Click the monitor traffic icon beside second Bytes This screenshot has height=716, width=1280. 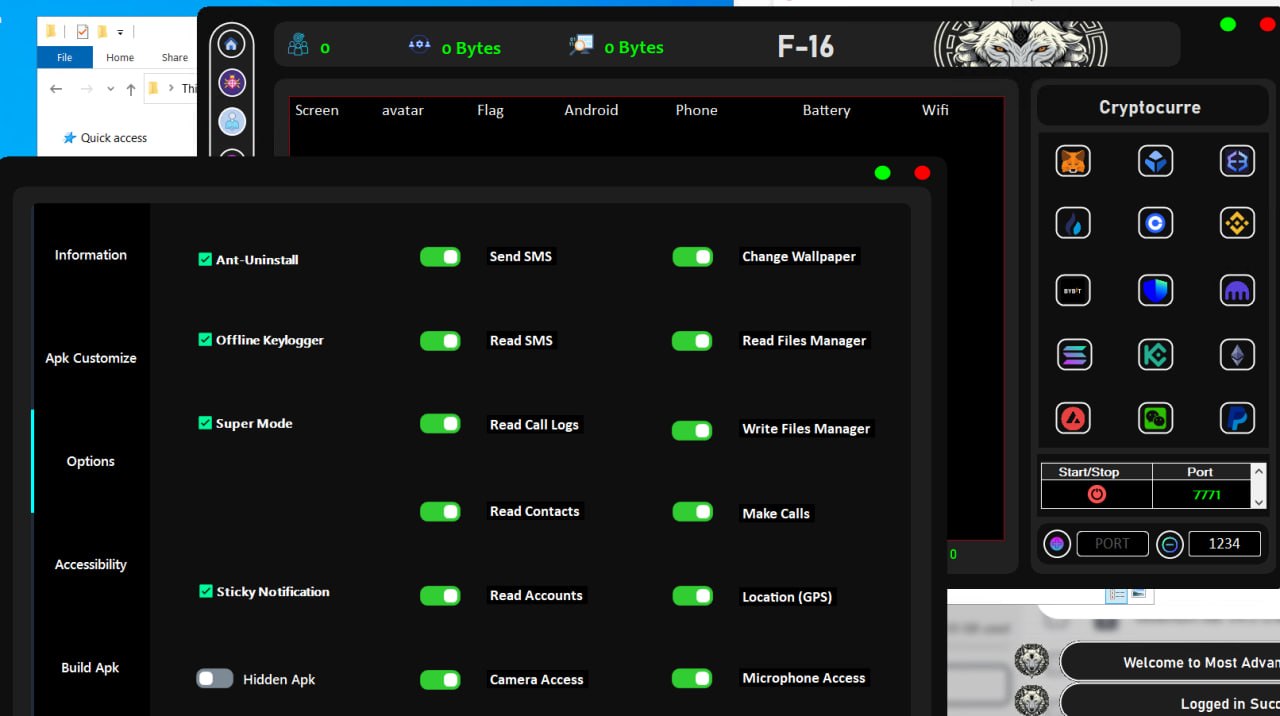[581, 45]
